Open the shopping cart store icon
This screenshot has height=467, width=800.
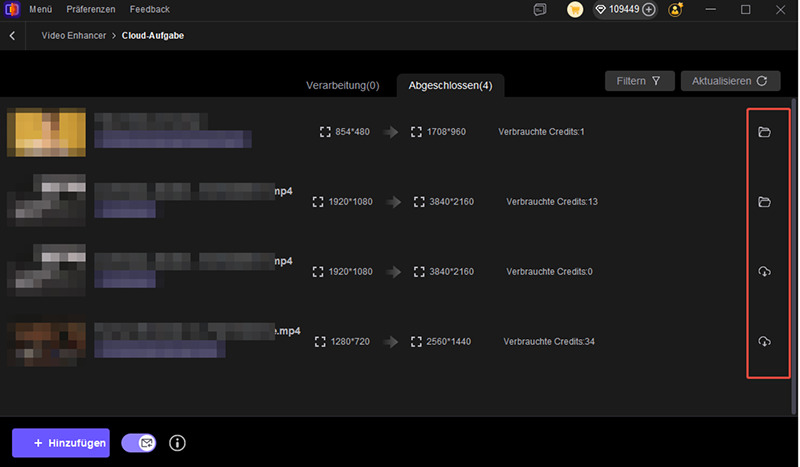coord(575,10)
